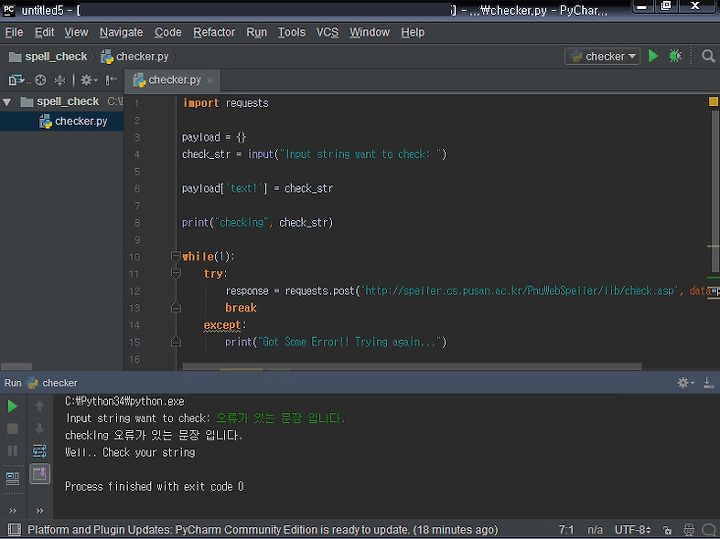Click the pusan.ac.kr URL string on line 12
The height and width of the screenshot is (539, 720).
(519, 291)
